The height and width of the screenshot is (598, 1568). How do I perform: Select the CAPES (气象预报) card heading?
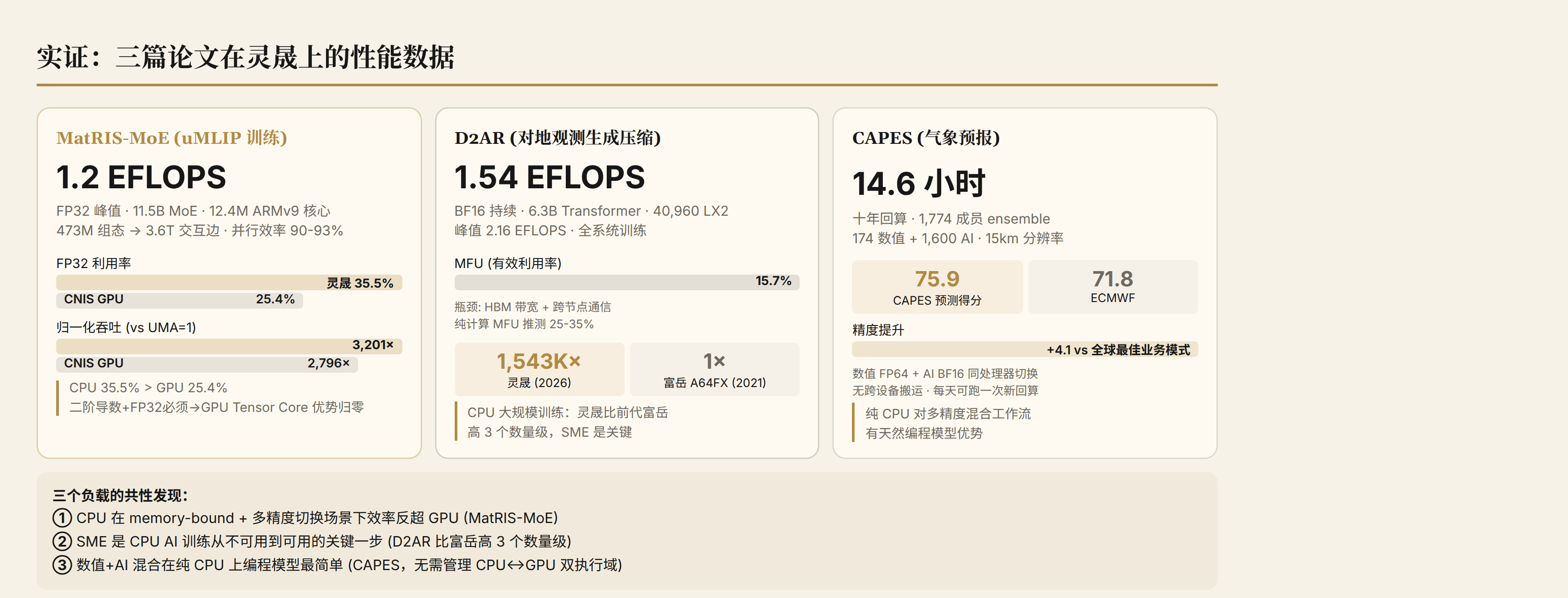pos(926,138)
